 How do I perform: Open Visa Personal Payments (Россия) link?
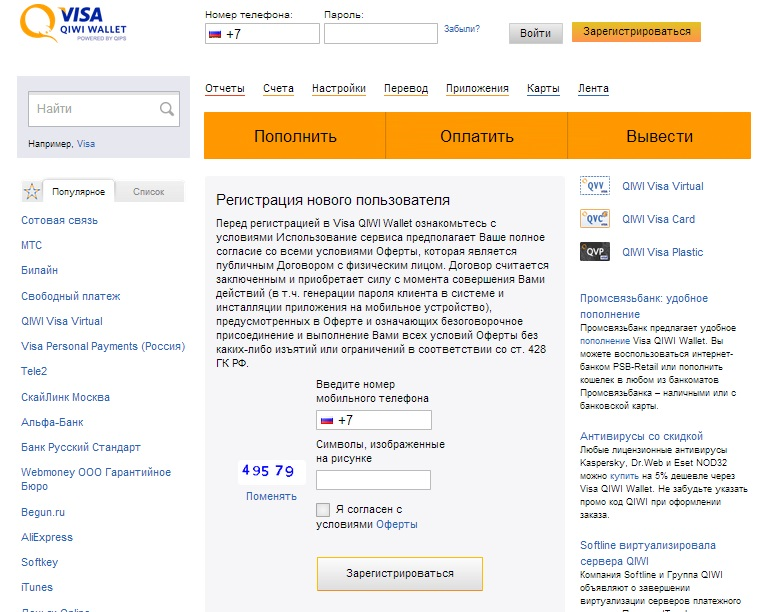pos(103,346)
